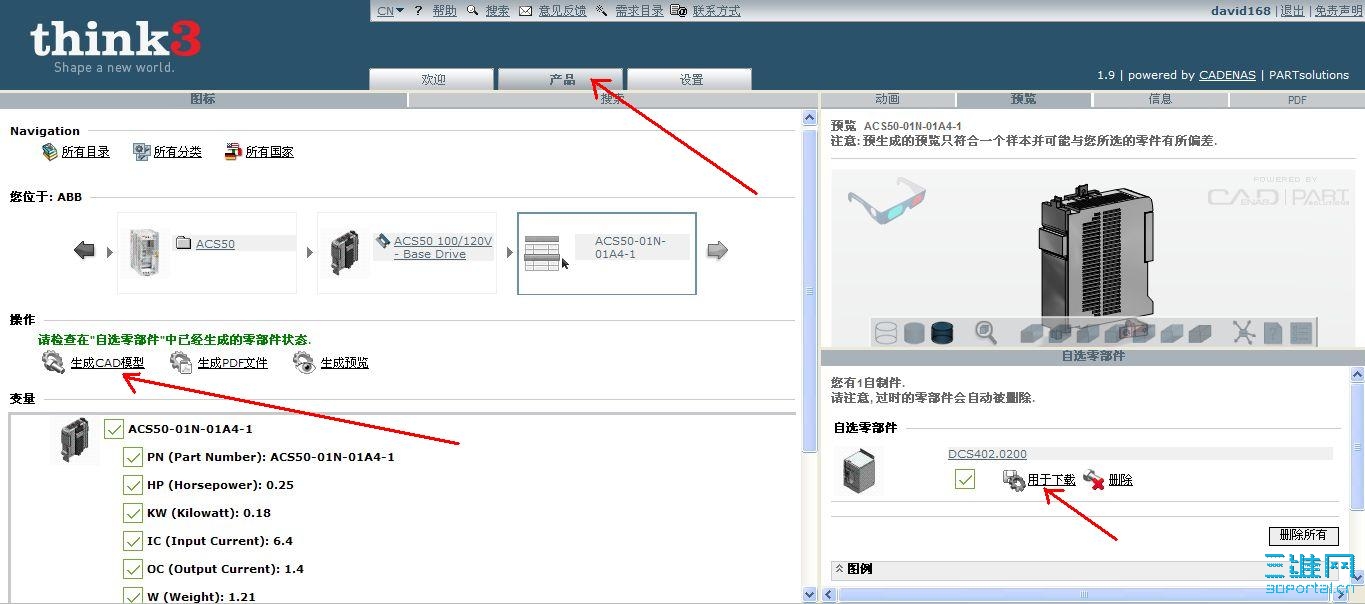The height and width of the screenshot is (604, 1365).
Task: Toggle the HP (Horsepower) checkbox
Action: (x=132, y=485)
